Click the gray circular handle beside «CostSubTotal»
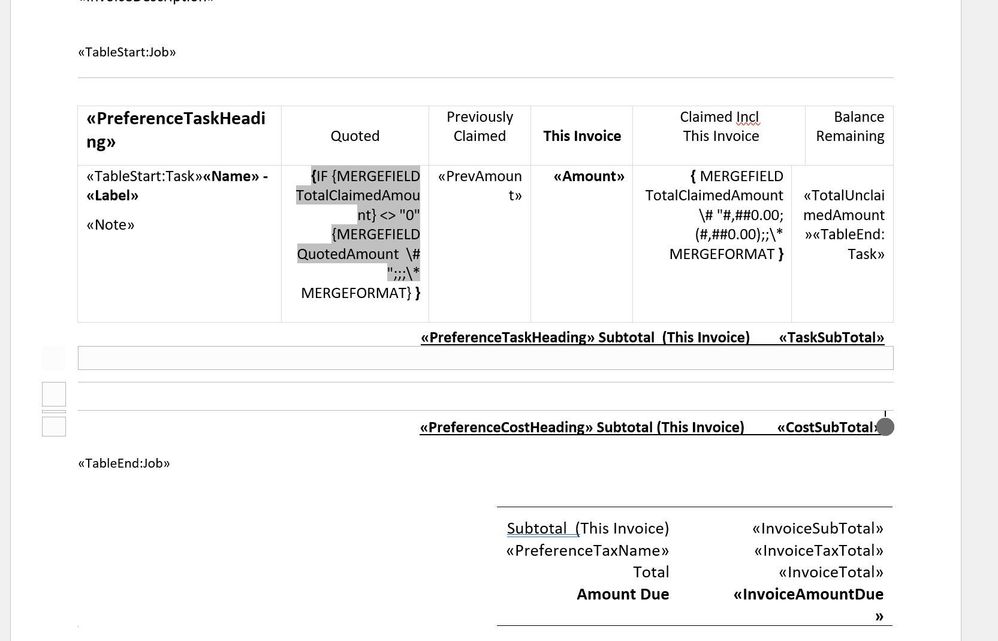Image resolution: width=998 pixels, height=641 pixels. (x=885, y=427)
